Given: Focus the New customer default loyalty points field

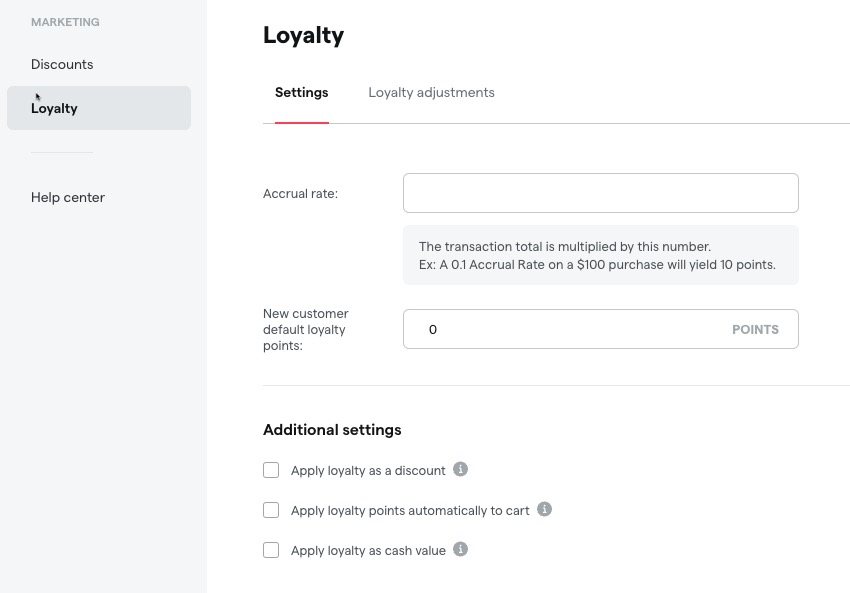Looking at the screenshot, I should click(601, 329).
